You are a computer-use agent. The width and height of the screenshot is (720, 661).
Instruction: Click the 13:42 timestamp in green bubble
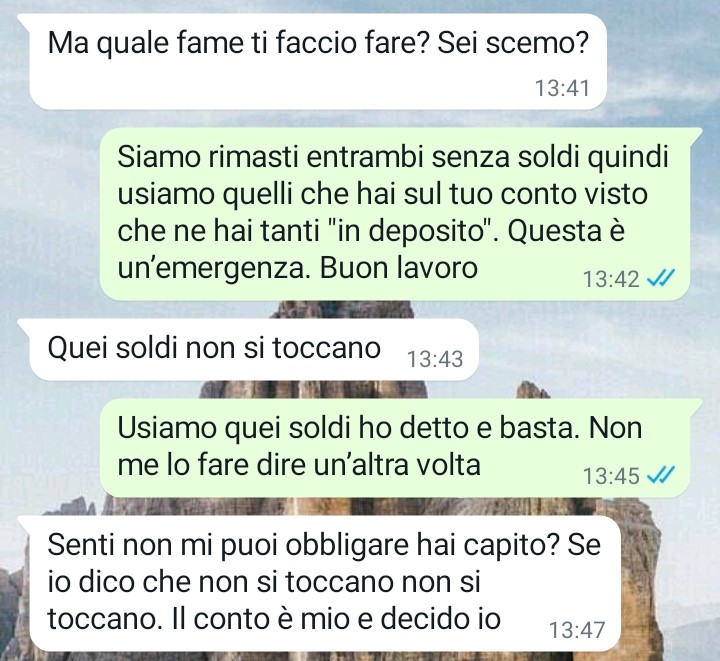tap(611, 279)
